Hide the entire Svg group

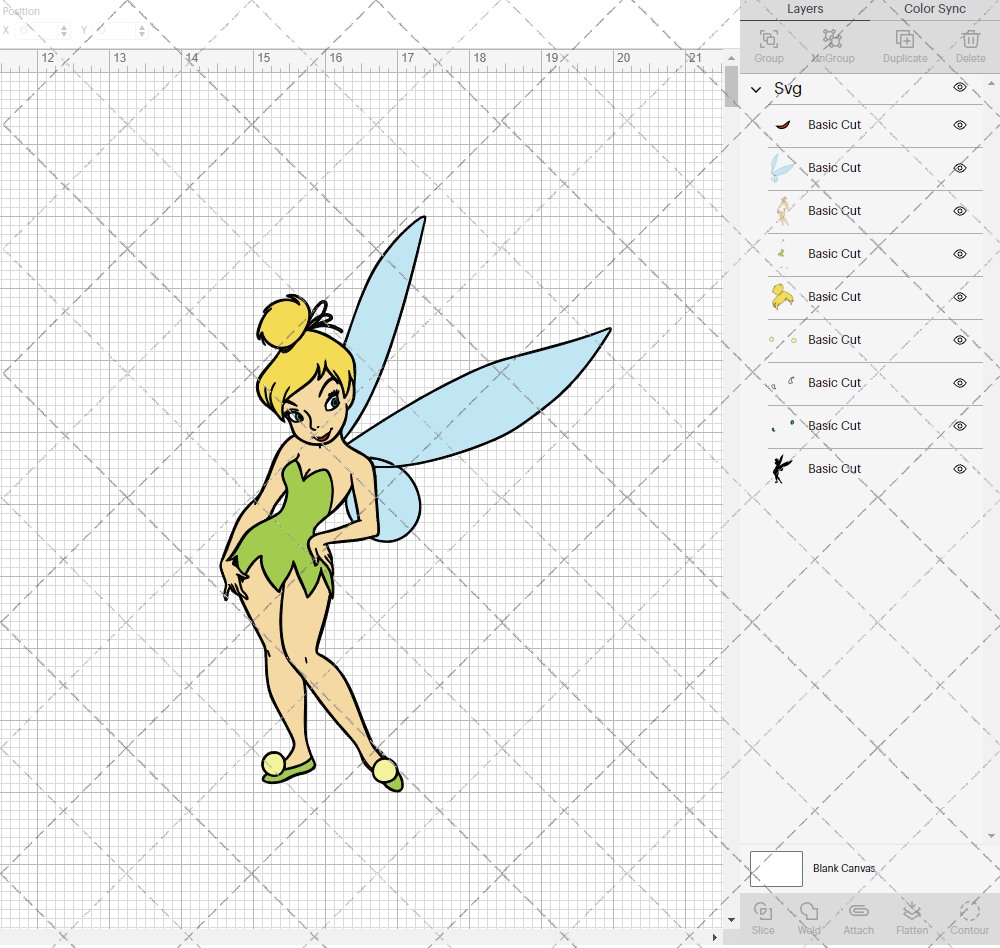pos(960,87)
